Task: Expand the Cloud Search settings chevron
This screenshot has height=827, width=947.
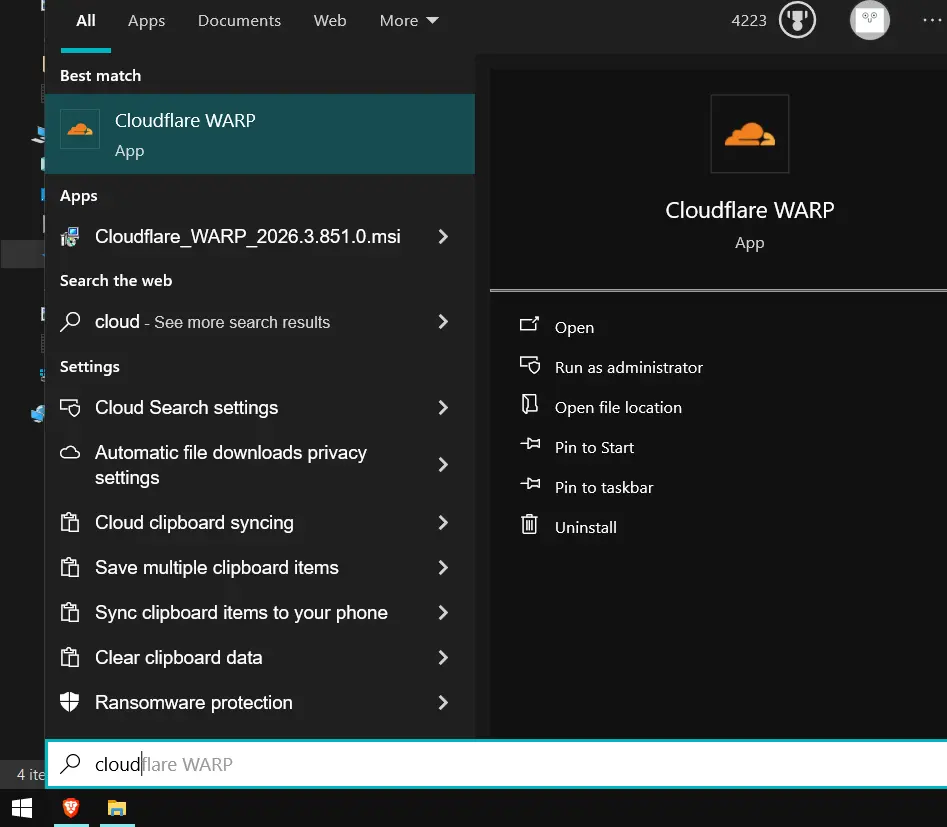Action: (x=443, y=408)
